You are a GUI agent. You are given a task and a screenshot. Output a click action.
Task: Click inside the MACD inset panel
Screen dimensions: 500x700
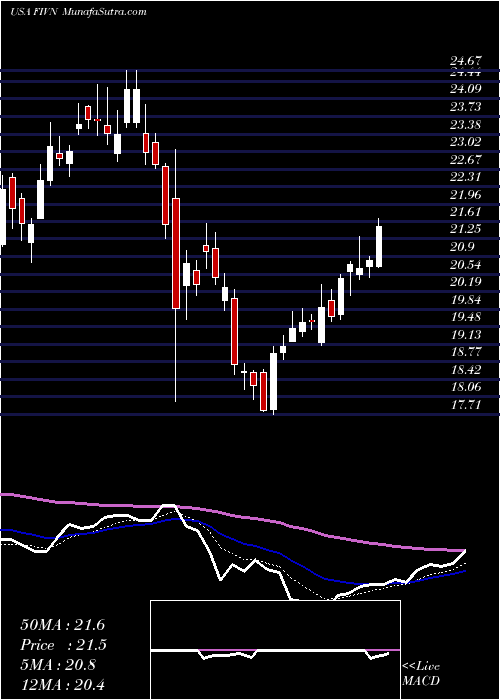pos(275,650)
